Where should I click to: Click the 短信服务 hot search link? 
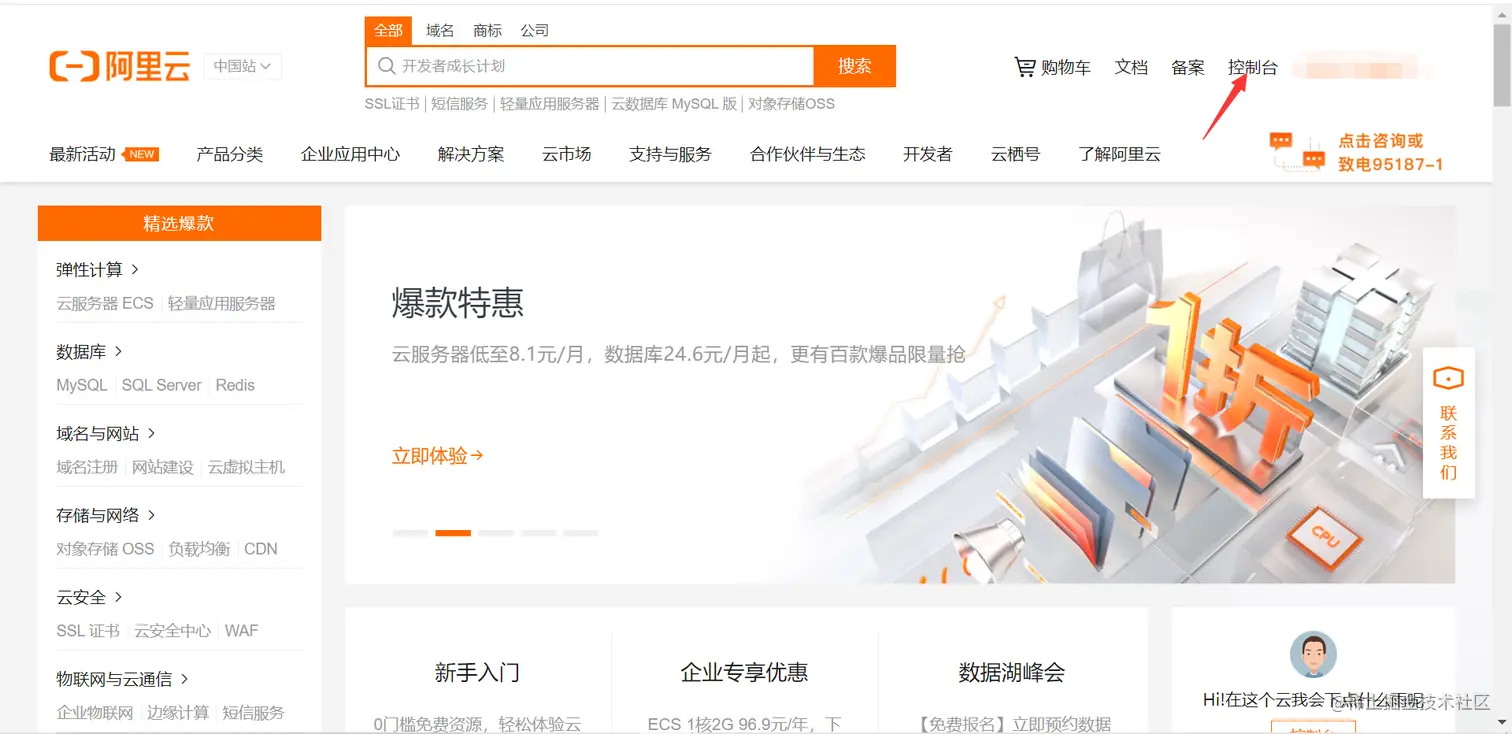click(x=460, y=103)
